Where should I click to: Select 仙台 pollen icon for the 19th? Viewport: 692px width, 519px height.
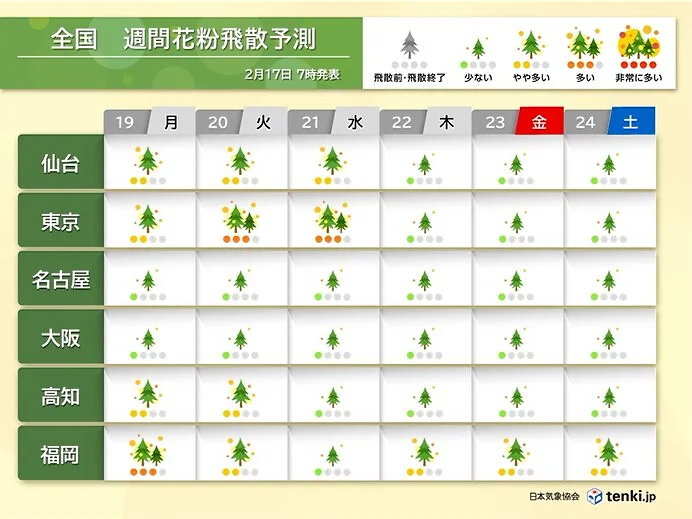point(148,161)
